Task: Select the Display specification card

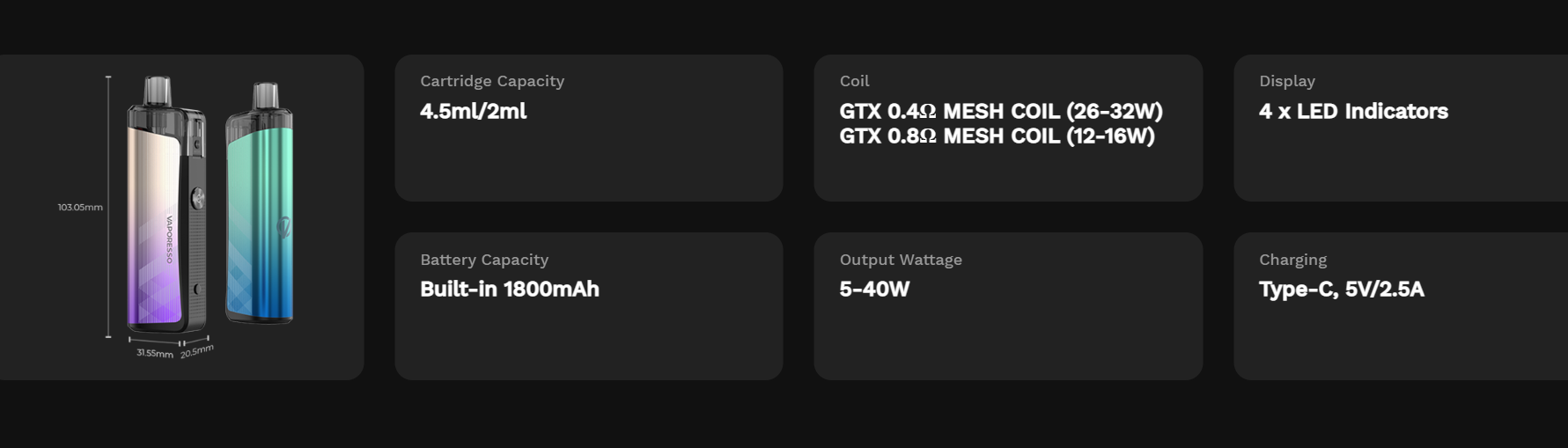Action: click(x=1401, y=129)
